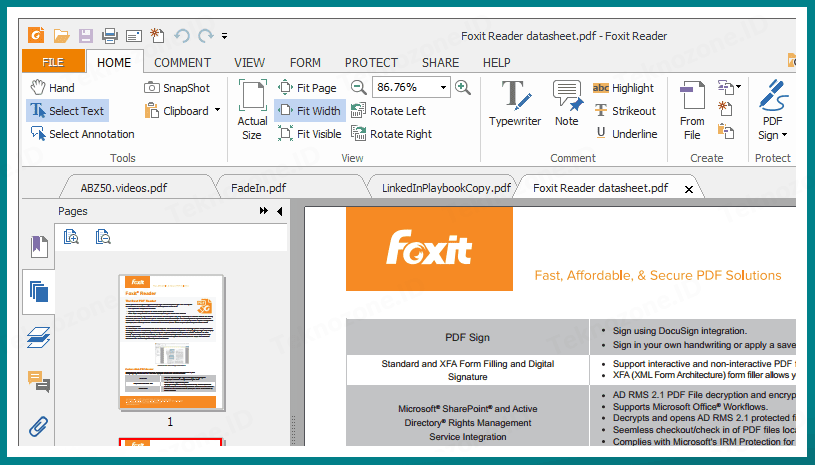Open the quick access toolbar customize arrow
Image resolution: width=815 pixels, height=465 pixels.
225,36
